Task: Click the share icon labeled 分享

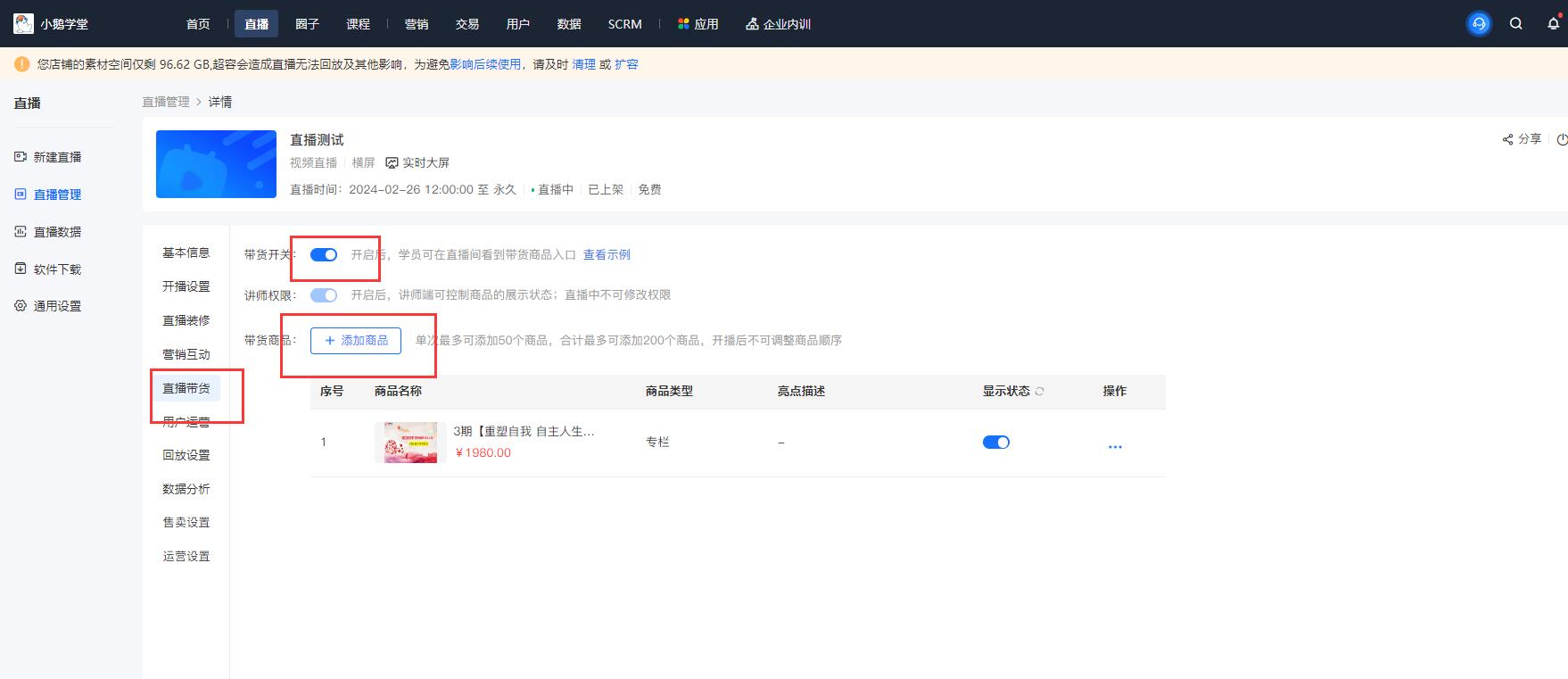Action: 1521,139
